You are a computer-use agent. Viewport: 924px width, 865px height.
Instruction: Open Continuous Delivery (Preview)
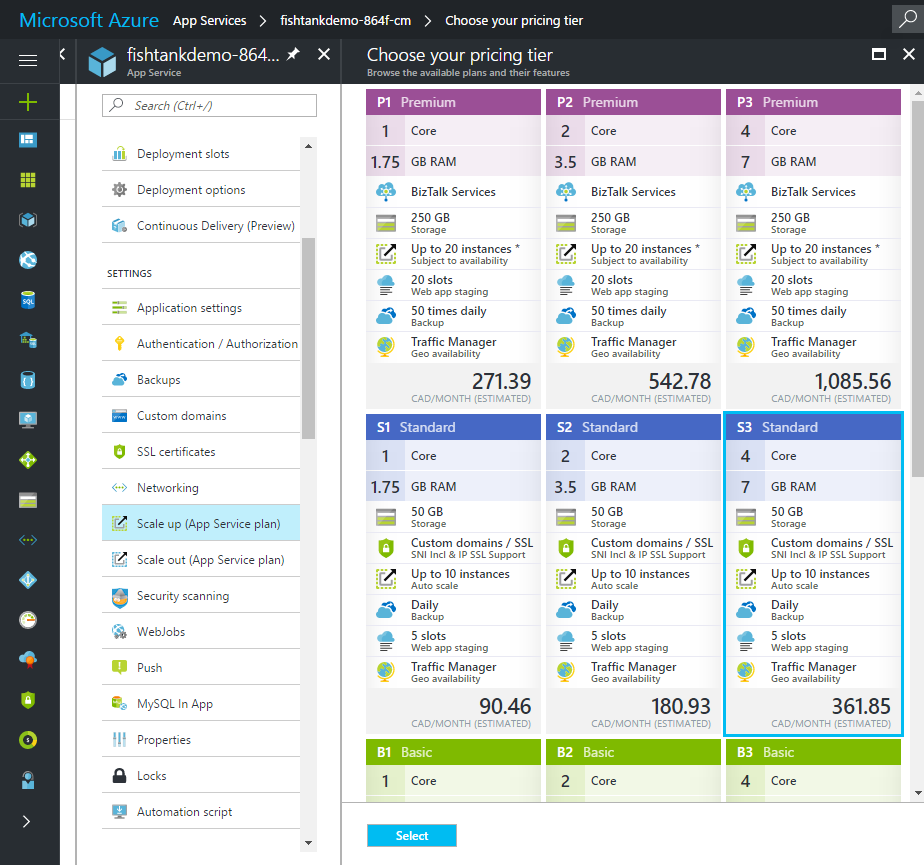click(201, 226)
